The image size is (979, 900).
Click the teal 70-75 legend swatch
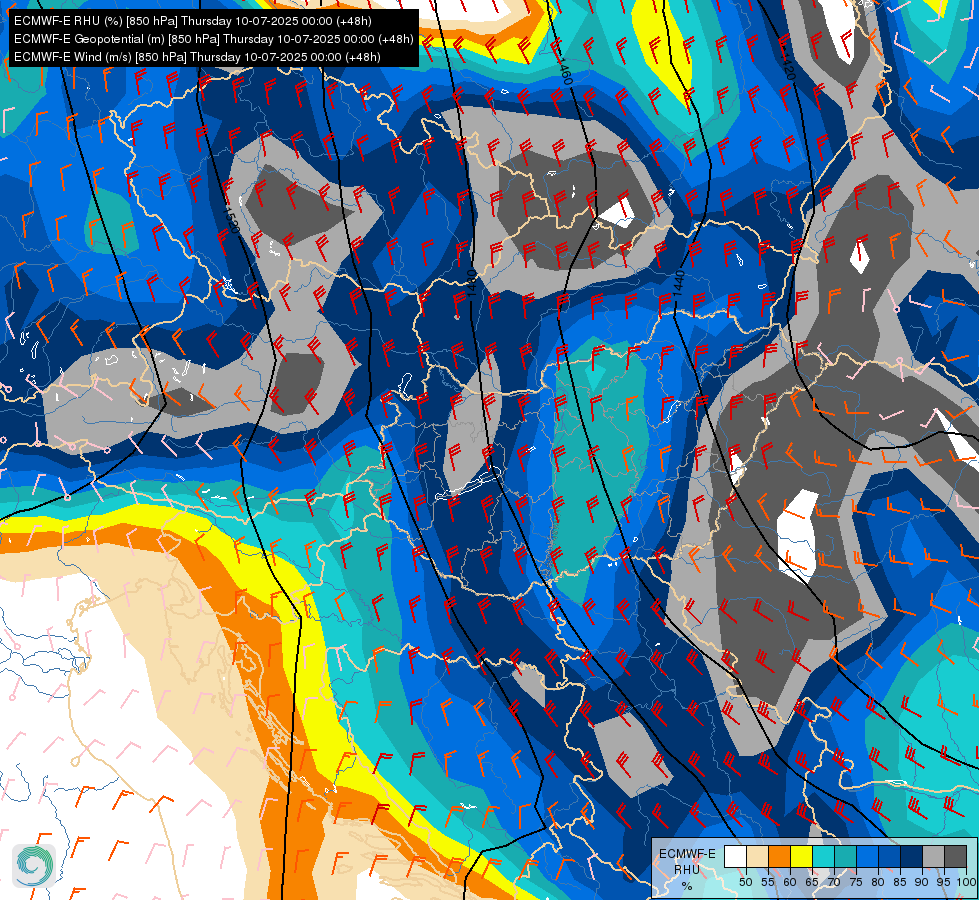coord(845,856)
